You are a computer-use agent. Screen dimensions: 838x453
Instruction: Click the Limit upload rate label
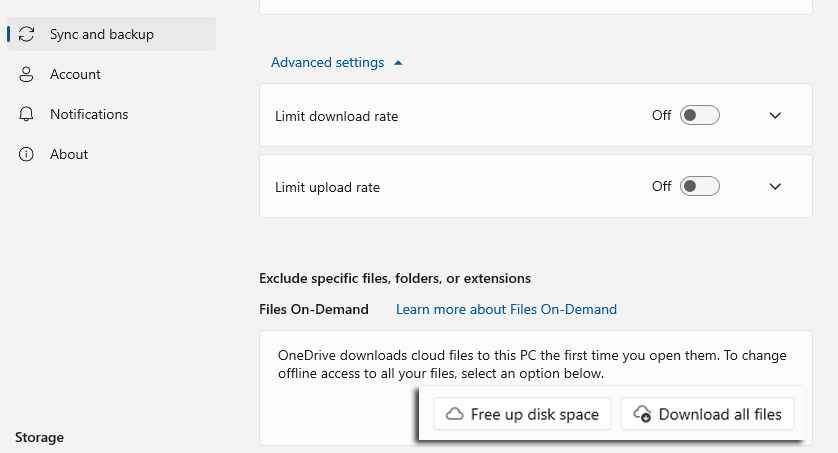327,187
